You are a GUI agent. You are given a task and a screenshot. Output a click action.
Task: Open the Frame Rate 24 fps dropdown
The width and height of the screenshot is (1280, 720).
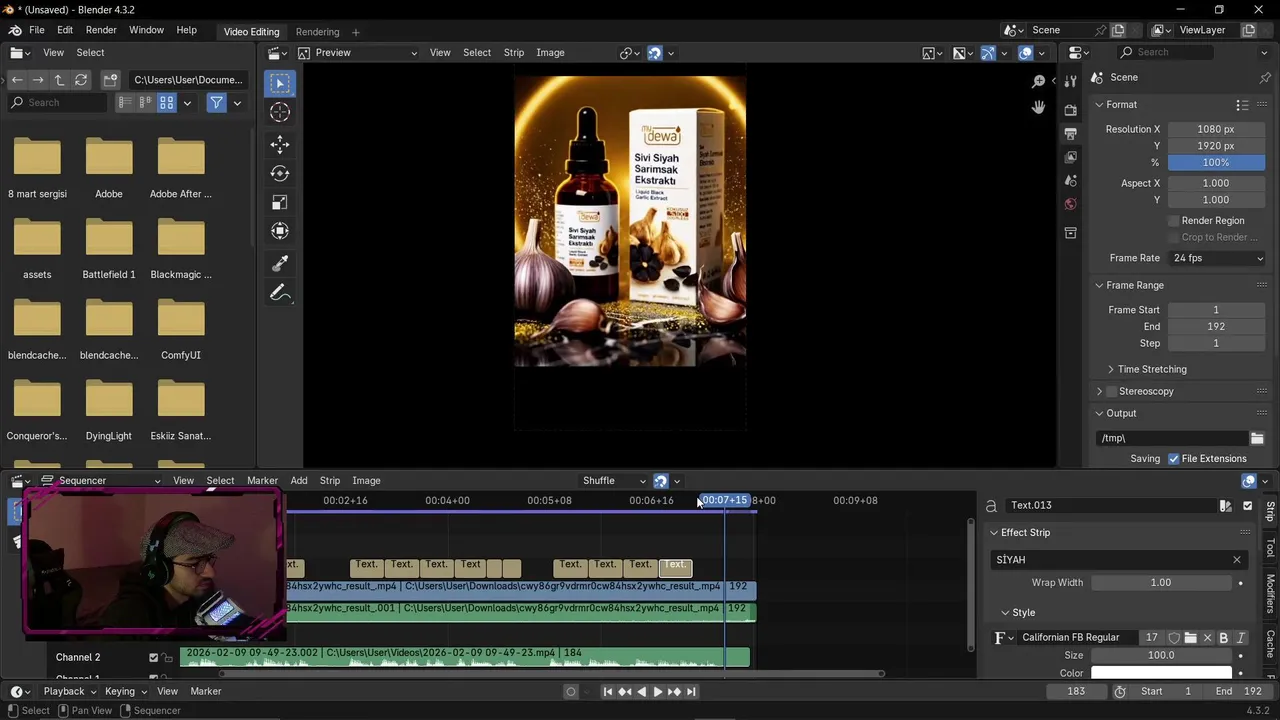[1217, 258]
